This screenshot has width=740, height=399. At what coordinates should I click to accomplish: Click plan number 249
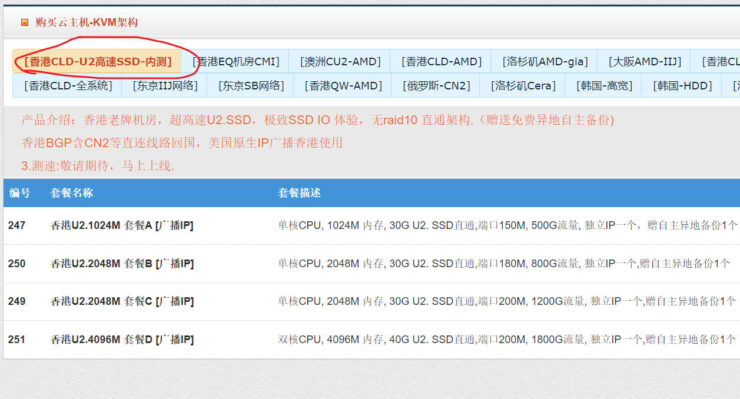click(17, 301)
